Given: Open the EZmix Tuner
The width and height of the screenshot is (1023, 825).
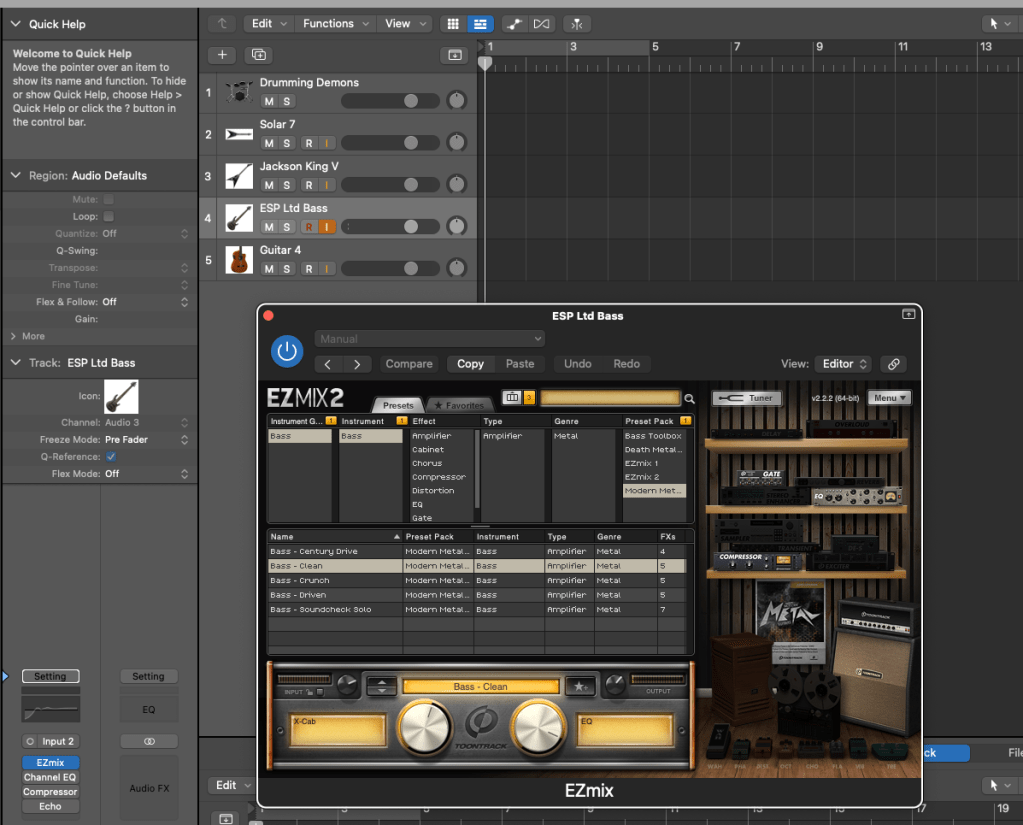Looking at the screenshot, I should pyautogui.click(x=747, y=398).
